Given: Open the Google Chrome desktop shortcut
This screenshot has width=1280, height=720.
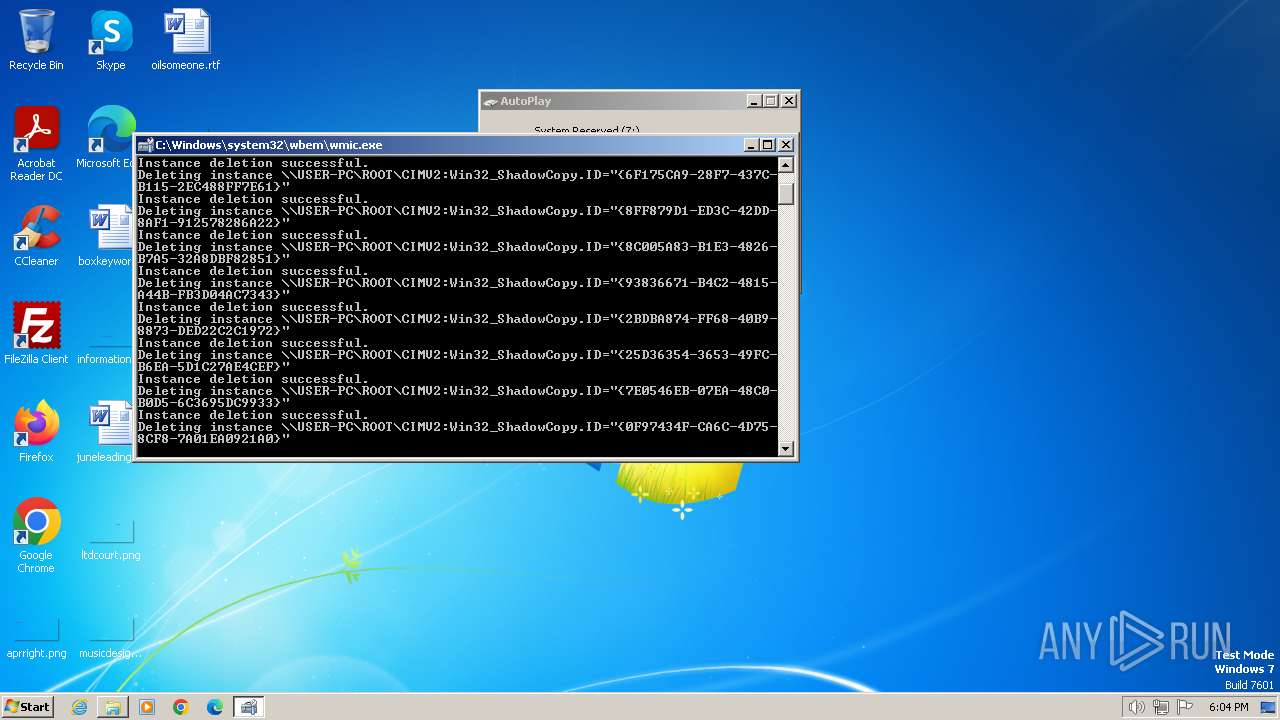Looking at the screenshot, I should point(36,537).
